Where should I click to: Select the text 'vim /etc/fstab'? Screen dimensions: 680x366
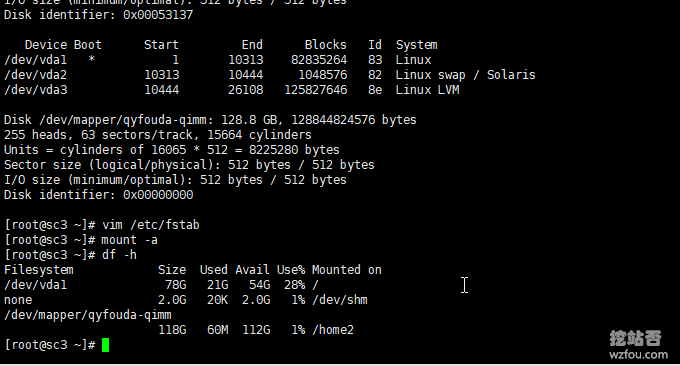(150, 225)
